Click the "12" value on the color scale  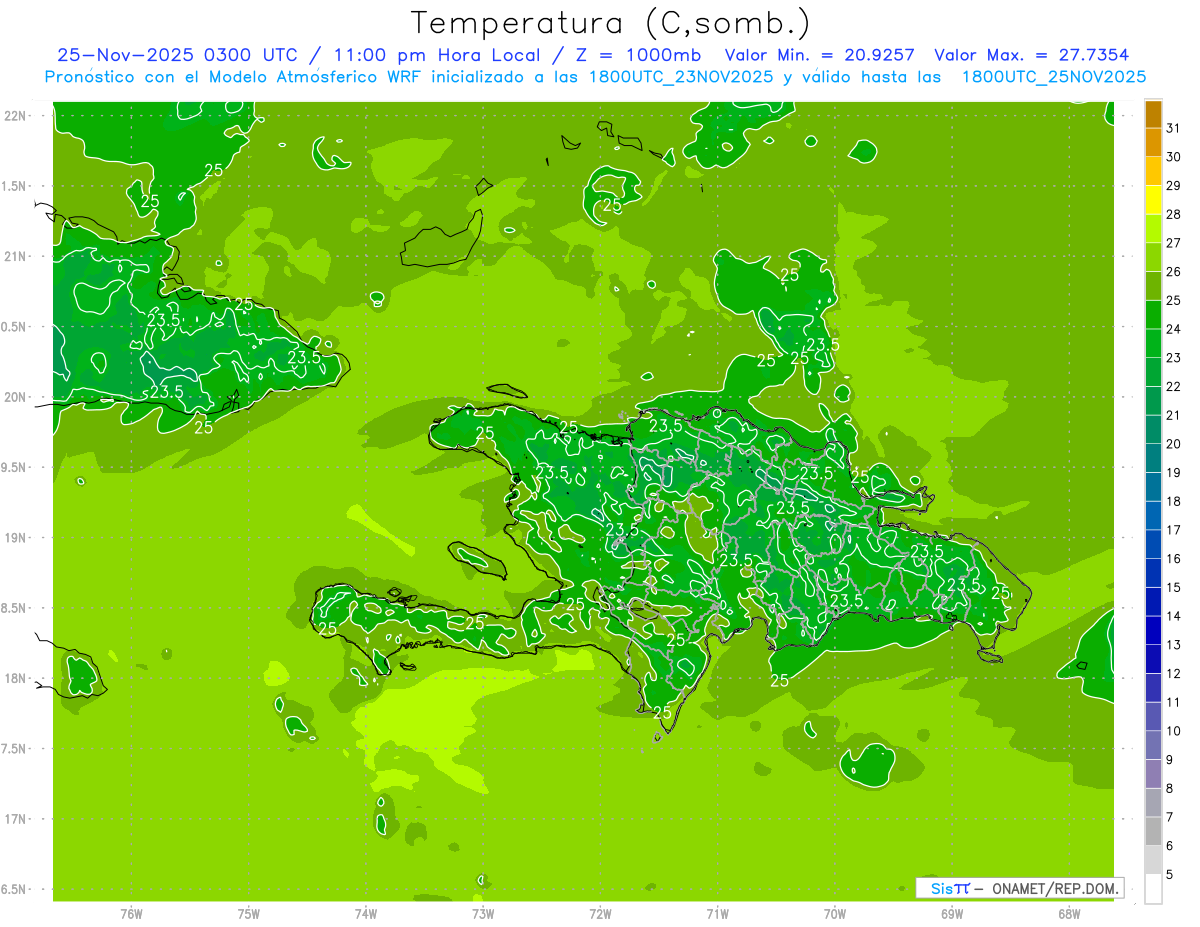(x=1174, y=673)
